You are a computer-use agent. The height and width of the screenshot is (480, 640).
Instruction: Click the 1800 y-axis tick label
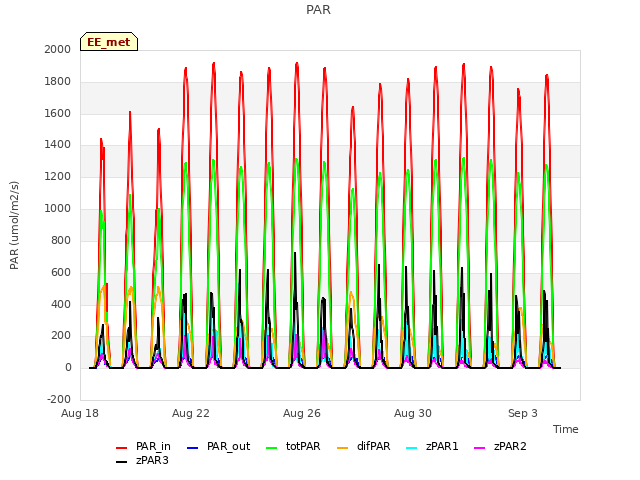pos(58,82)
